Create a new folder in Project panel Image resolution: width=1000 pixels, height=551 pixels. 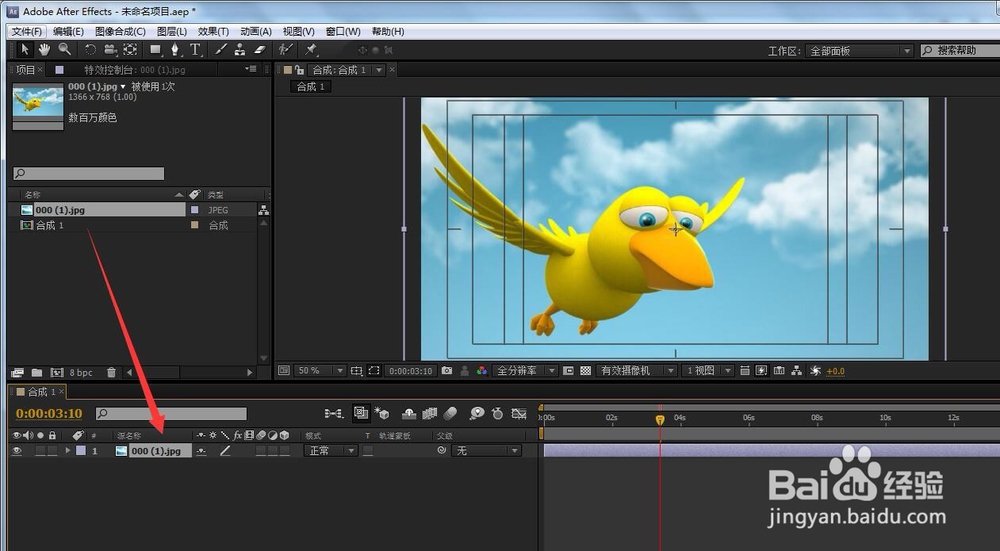tap(37, 372)
